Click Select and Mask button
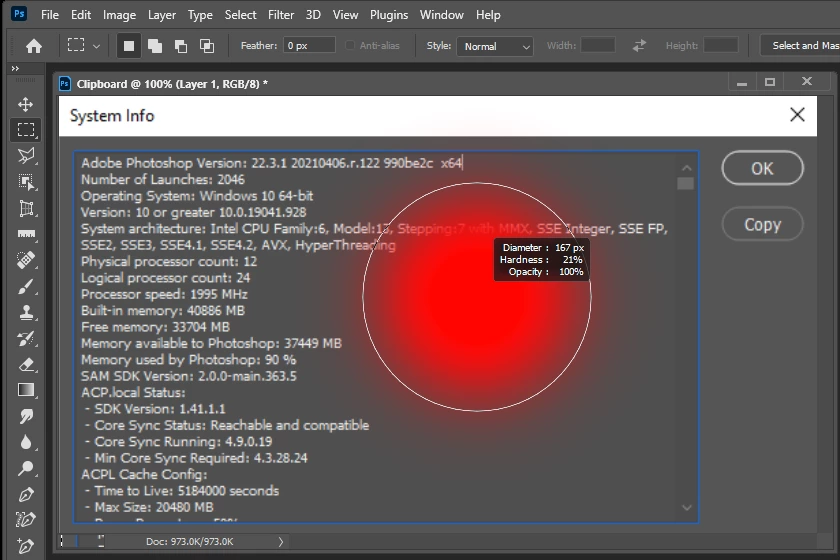The image size is (840, 560). 800,46
